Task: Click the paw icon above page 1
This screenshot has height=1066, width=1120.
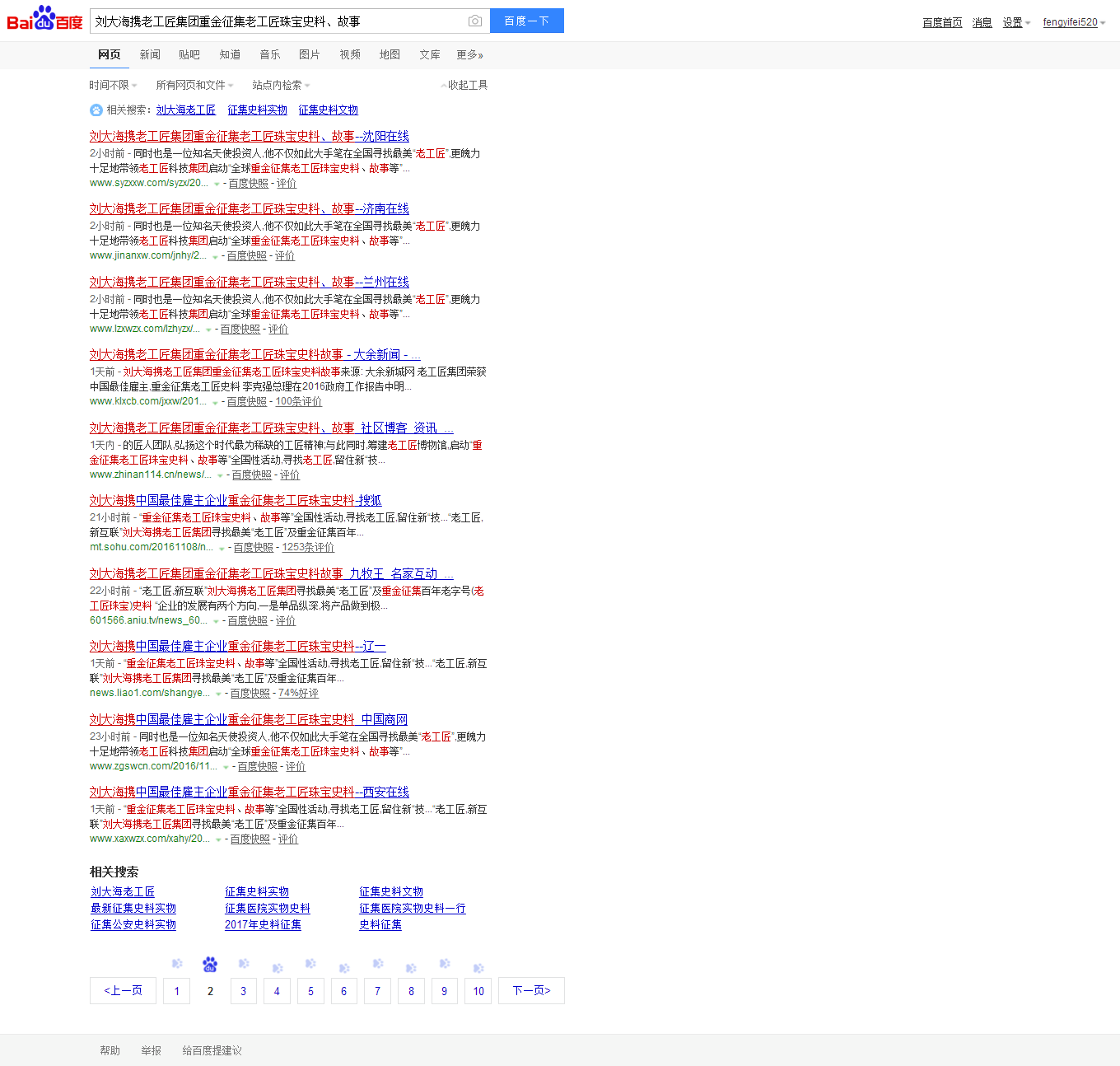Action: pyautogui.click(x=177, y=964)
